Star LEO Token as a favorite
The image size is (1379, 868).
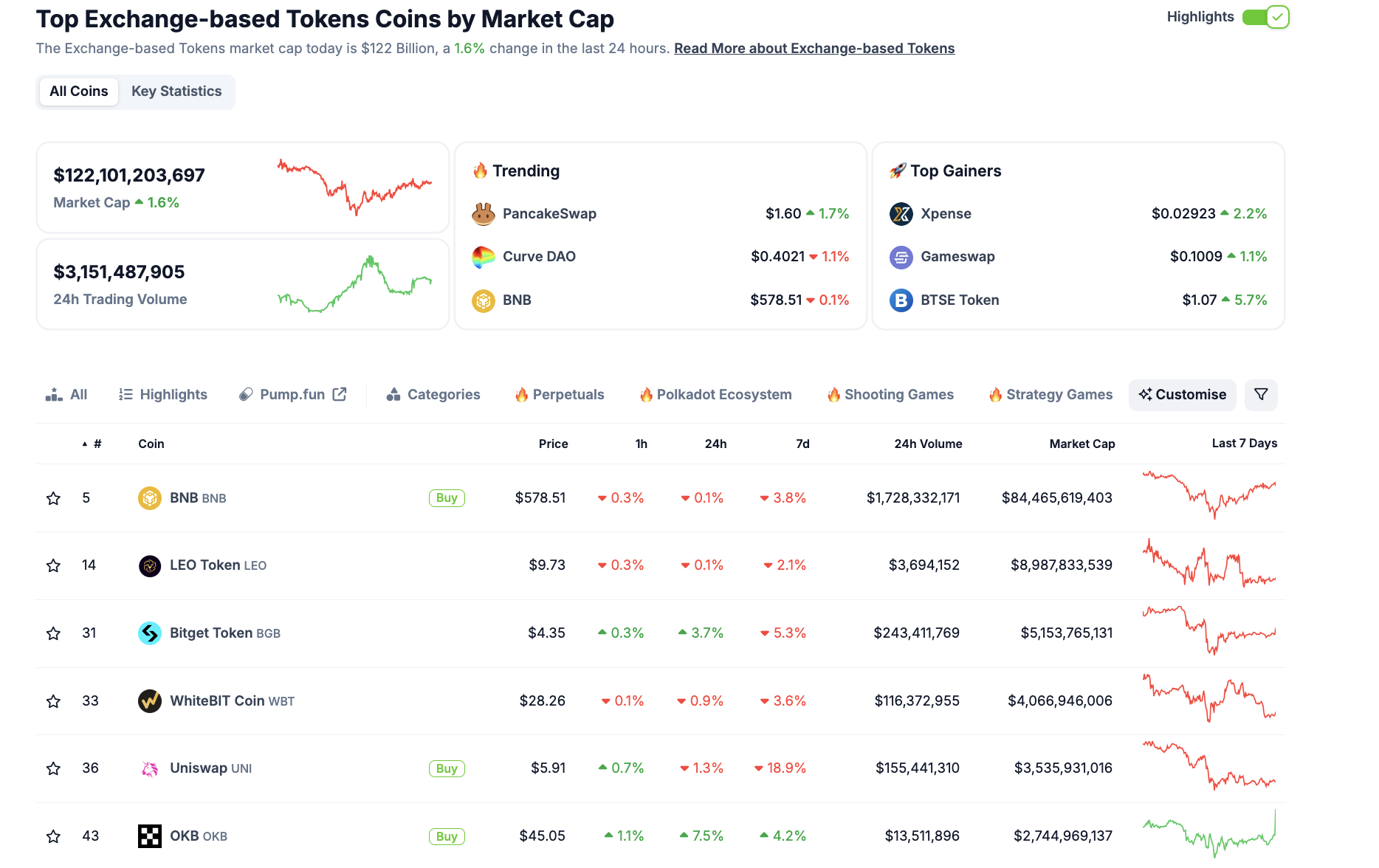click(52, 565)
